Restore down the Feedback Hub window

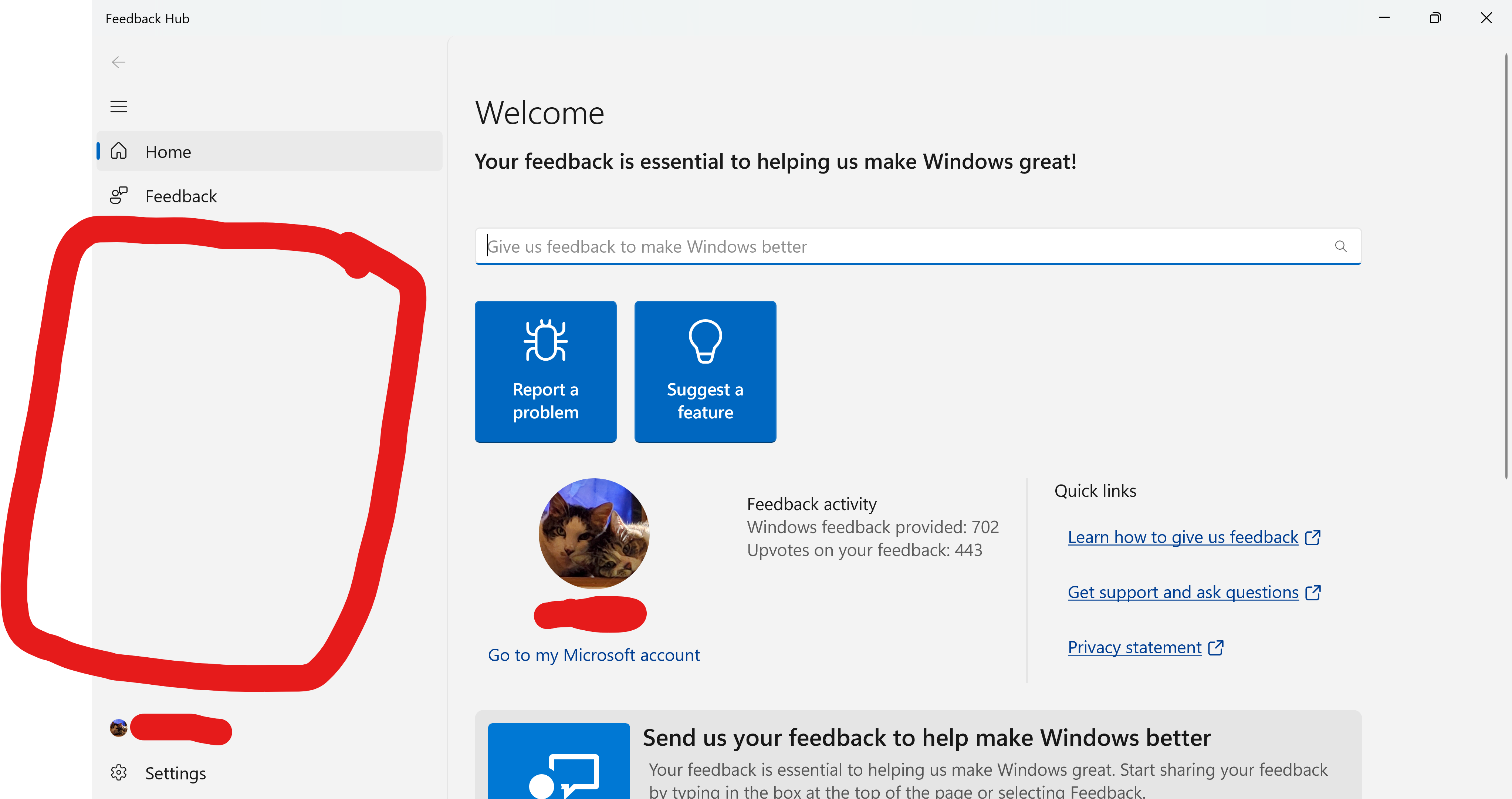click(1435, 18)
